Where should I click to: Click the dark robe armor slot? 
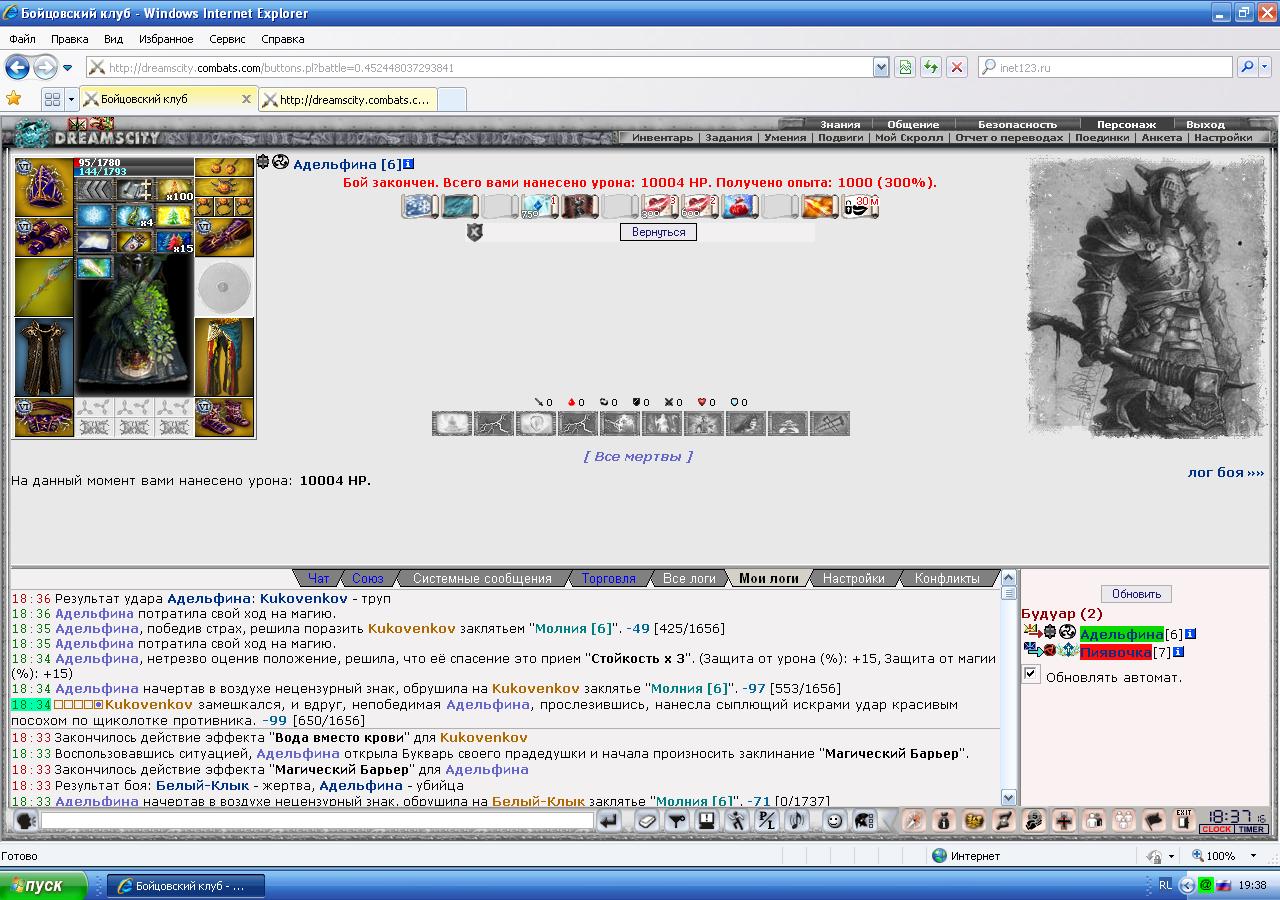pos(44,357)
